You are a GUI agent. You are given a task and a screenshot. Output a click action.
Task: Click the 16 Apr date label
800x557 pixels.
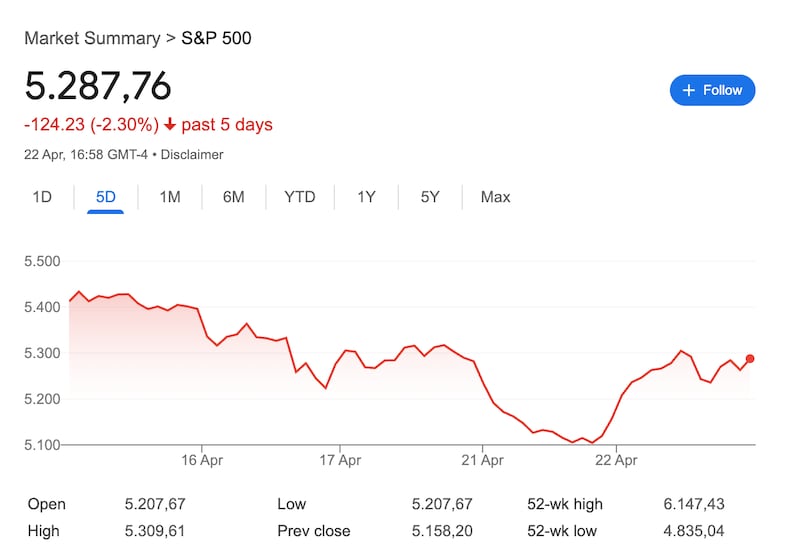point(202,461)
